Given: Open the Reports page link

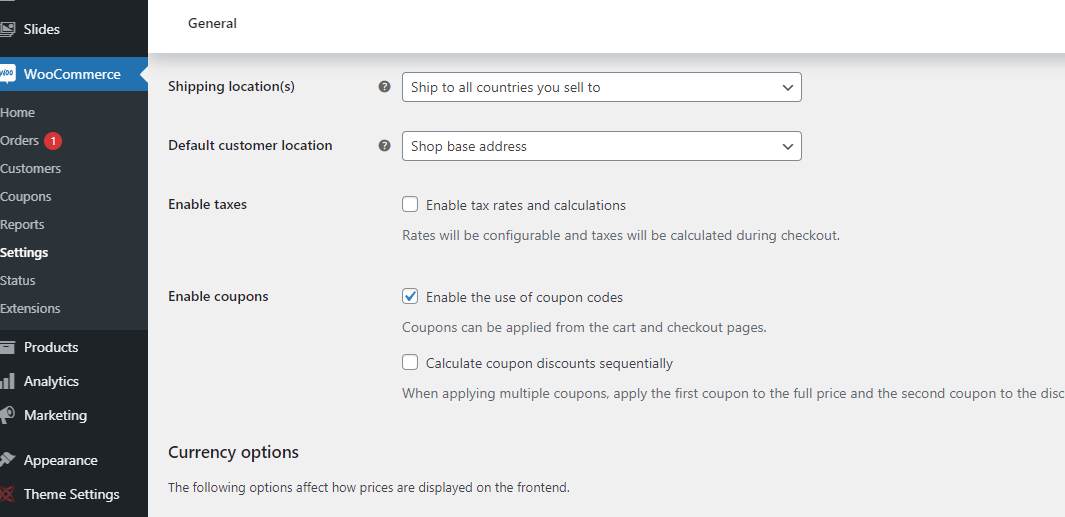Looking at the screenshot, I should pos(23,225).
